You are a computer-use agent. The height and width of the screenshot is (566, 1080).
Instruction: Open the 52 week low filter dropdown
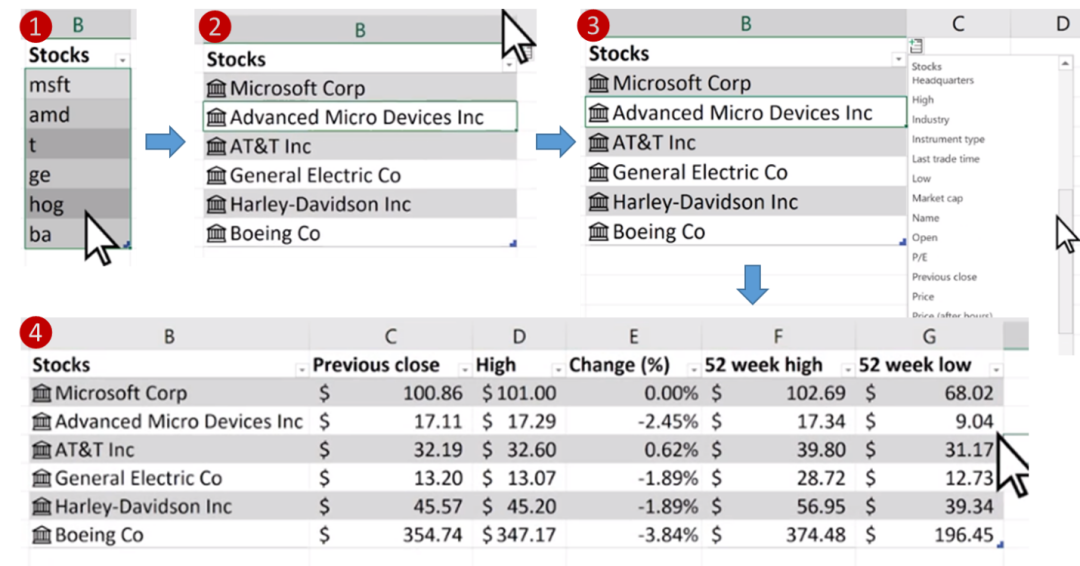[x=996, y=370]
